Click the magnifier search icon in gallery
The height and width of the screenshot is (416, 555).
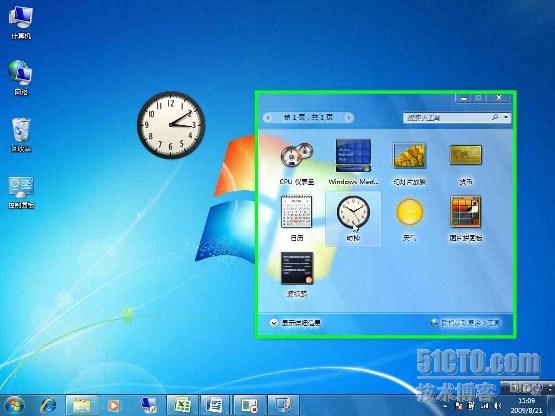(495, 117)
